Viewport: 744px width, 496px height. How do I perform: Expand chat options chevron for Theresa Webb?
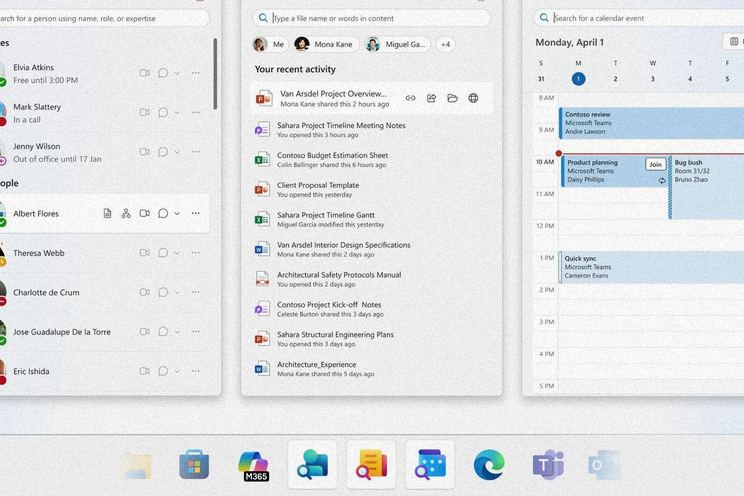tap(177, 253)
